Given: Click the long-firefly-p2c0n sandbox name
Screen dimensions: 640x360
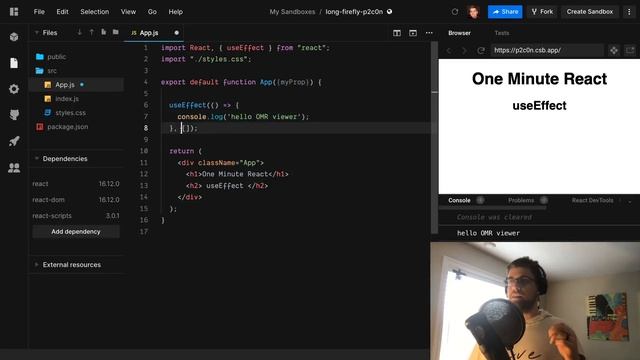Looking at the screenshot, I should pyautogui.click(x=354, y=12).
